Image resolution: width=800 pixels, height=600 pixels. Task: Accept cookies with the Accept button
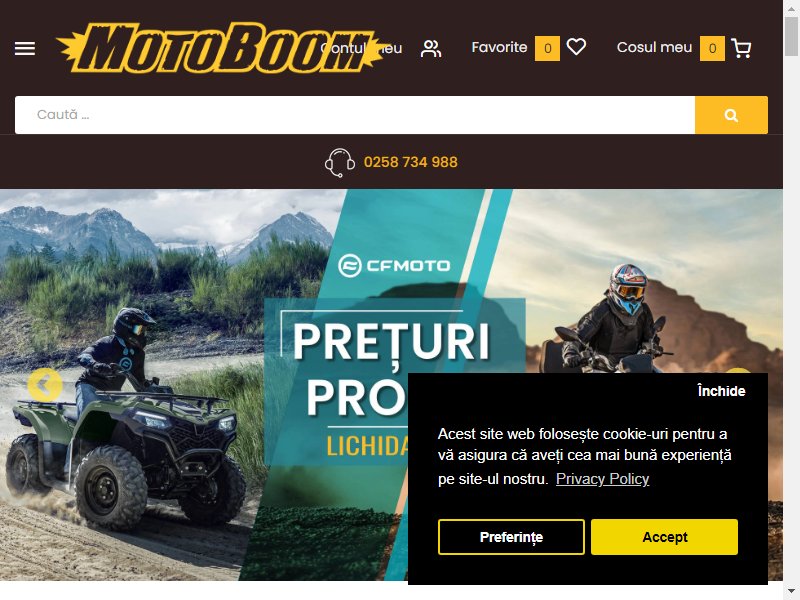coord(664,537)
